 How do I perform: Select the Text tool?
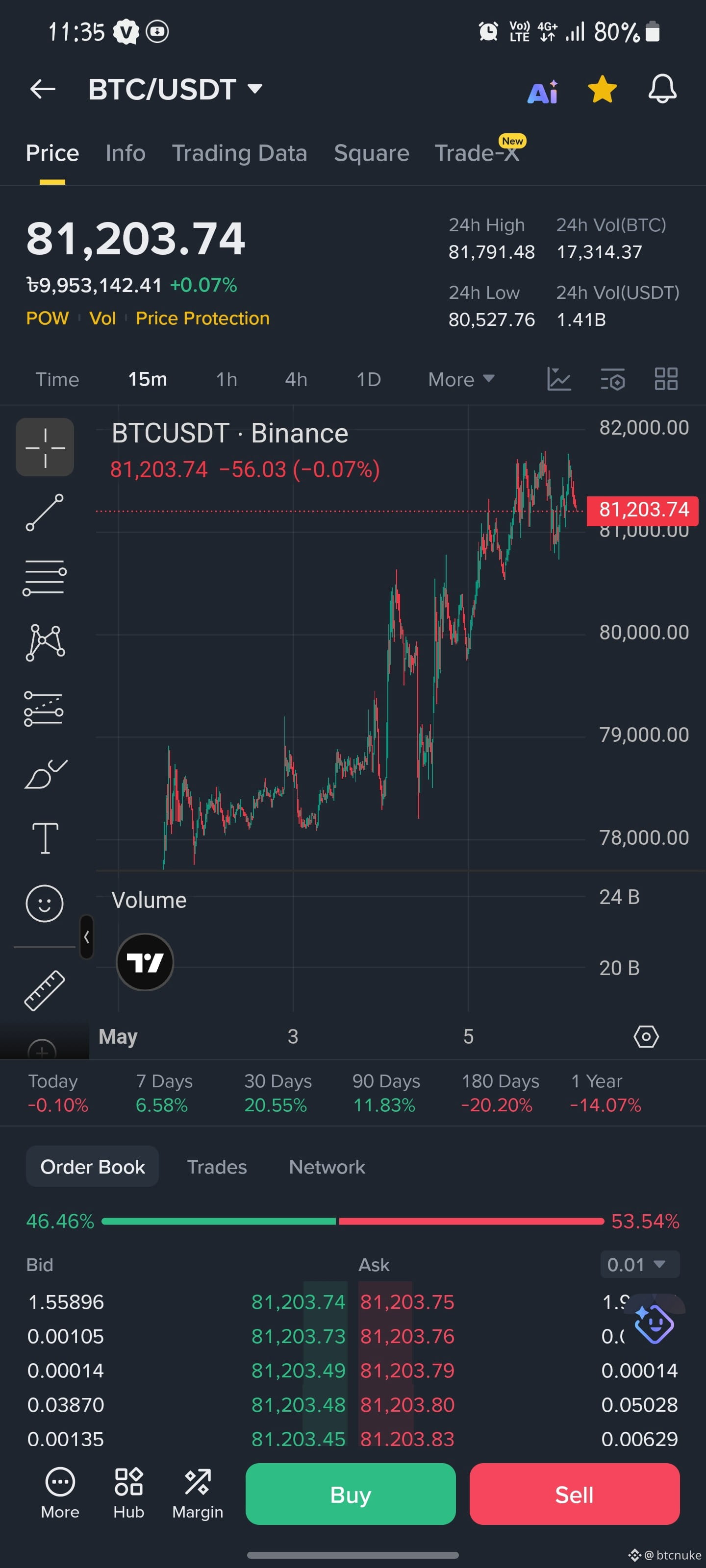coord(45,838)
